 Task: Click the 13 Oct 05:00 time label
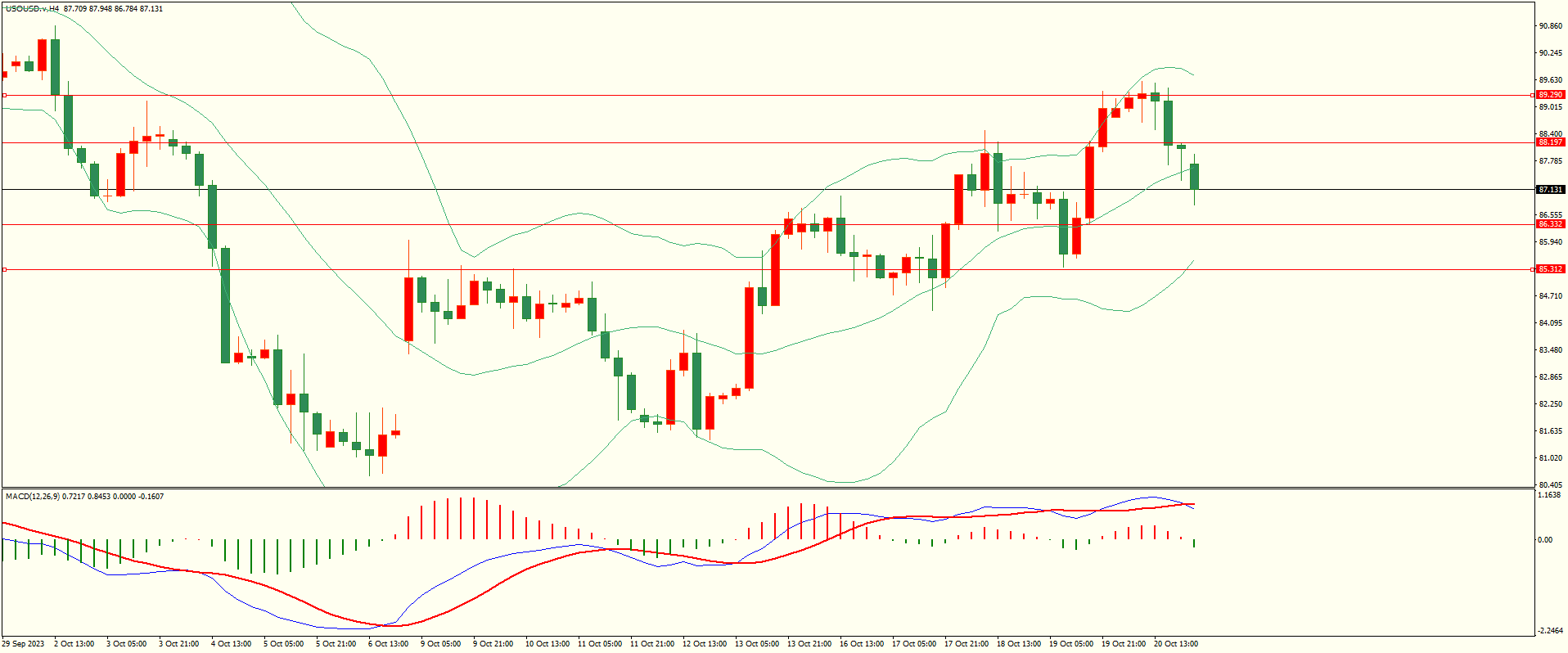757,644
